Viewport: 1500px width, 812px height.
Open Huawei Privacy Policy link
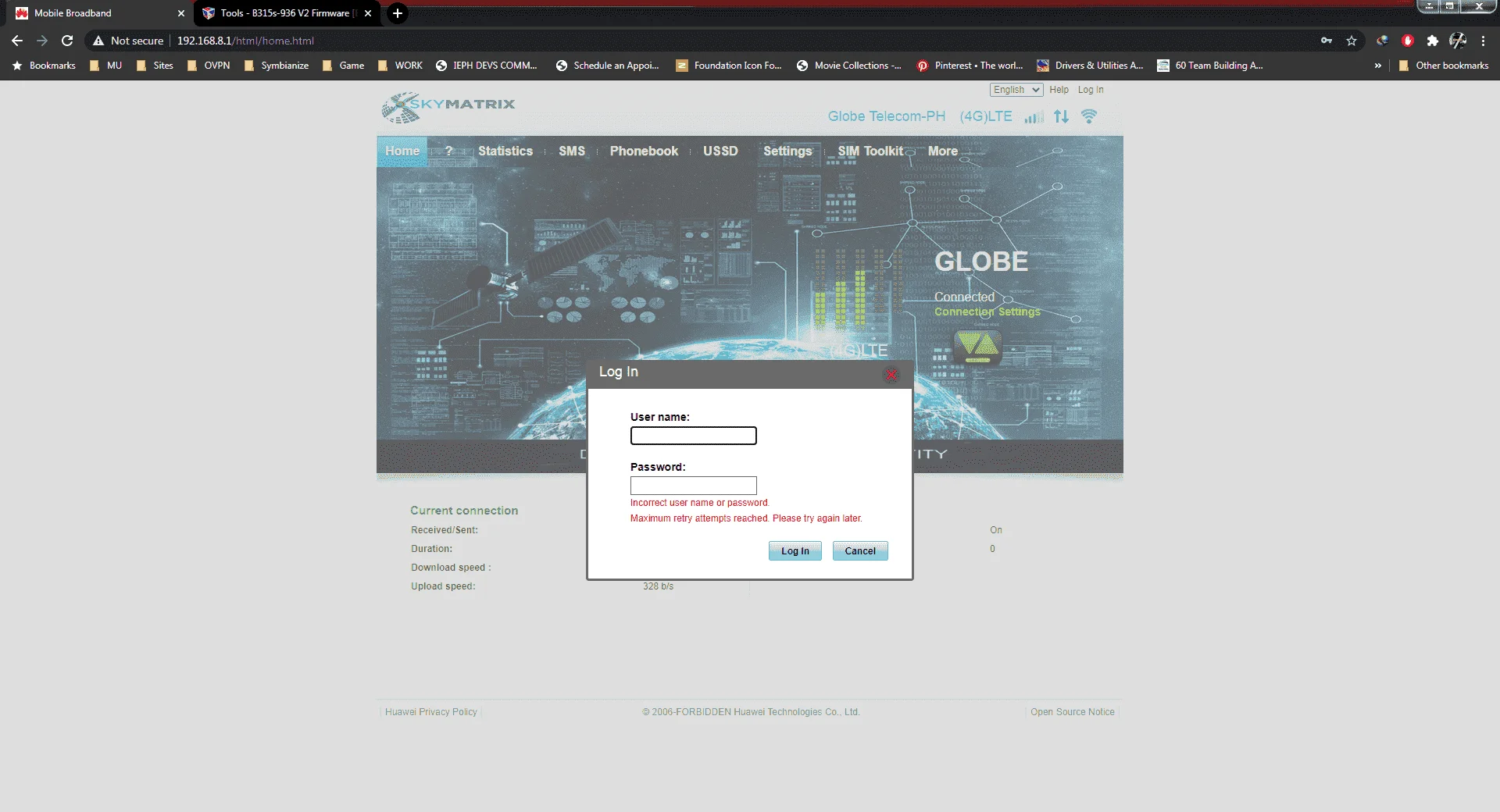click(430, 712)
